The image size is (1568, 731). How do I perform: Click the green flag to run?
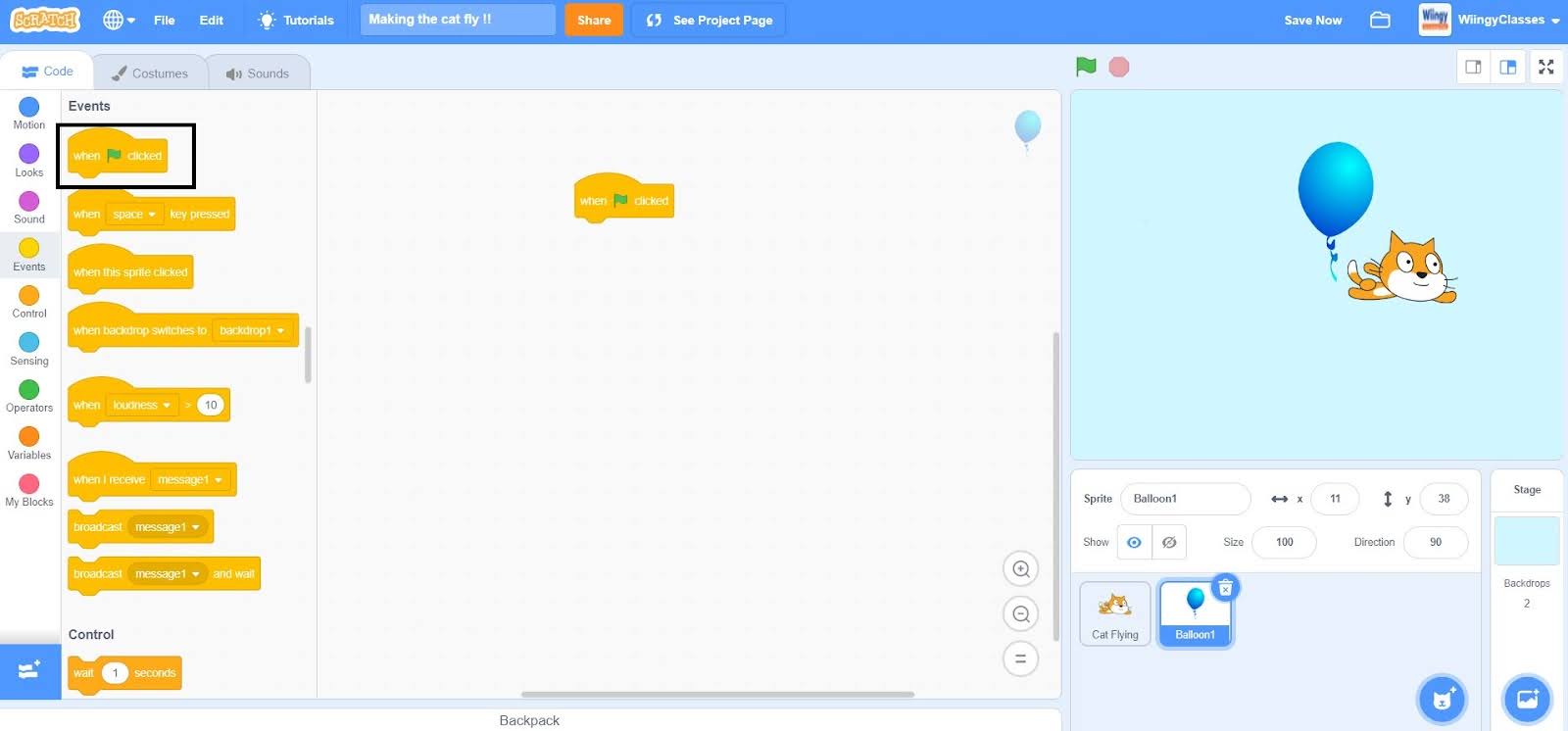point(1086,67)
